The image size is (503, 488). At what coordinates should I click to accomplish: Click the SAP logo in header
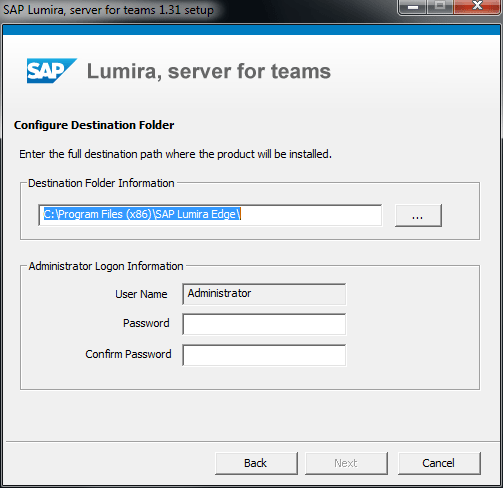coord(52,71)
